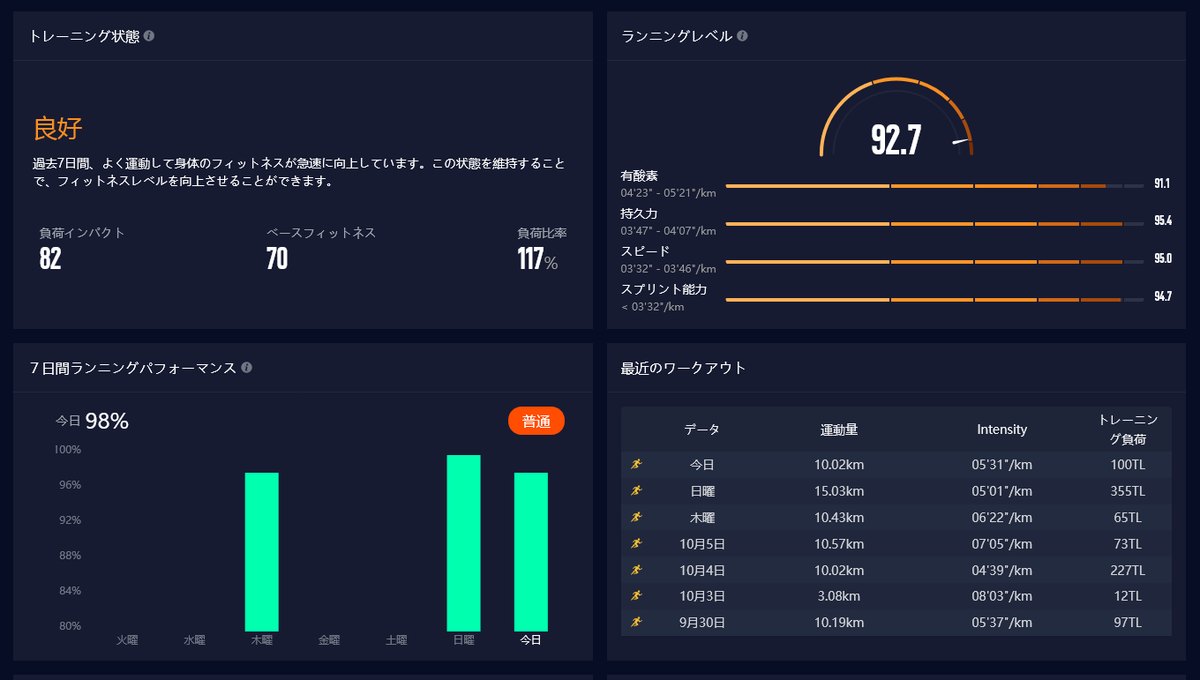This screenshot has width=1200, height=680.
Task: Click the 最近のワークアウト panel title
Action: pyautogui.click(x=683, y=368)
